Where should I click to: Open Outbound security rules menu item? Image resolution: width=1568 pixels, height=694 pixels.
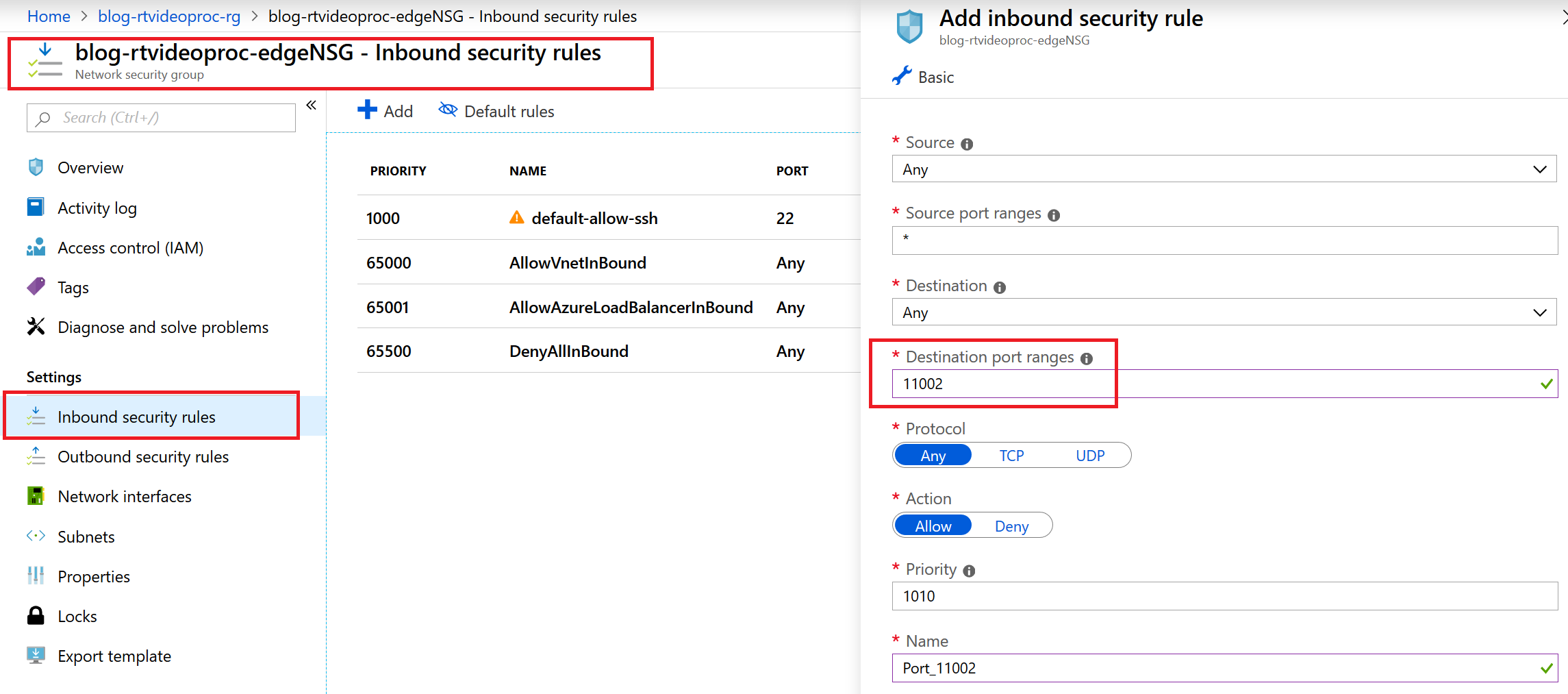point(143,457)
